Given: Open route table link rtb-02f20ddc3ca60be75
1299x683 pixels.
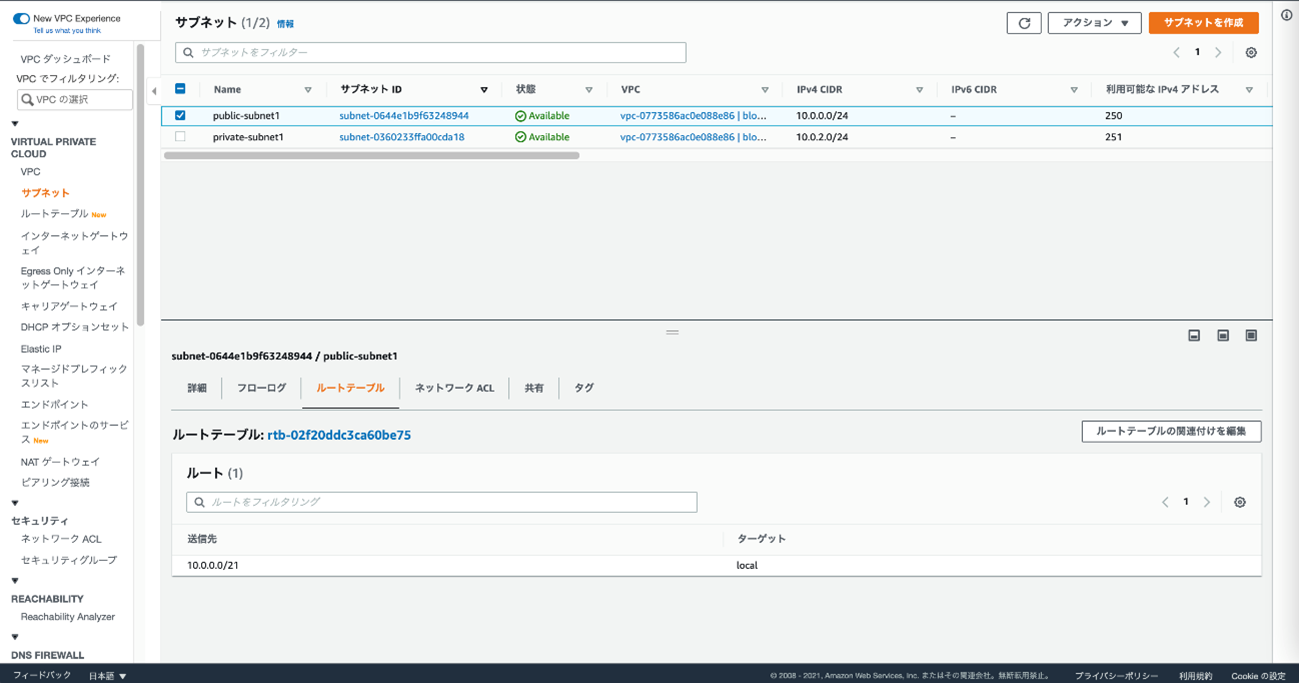Looking at the screenshot, I should 339,435.
